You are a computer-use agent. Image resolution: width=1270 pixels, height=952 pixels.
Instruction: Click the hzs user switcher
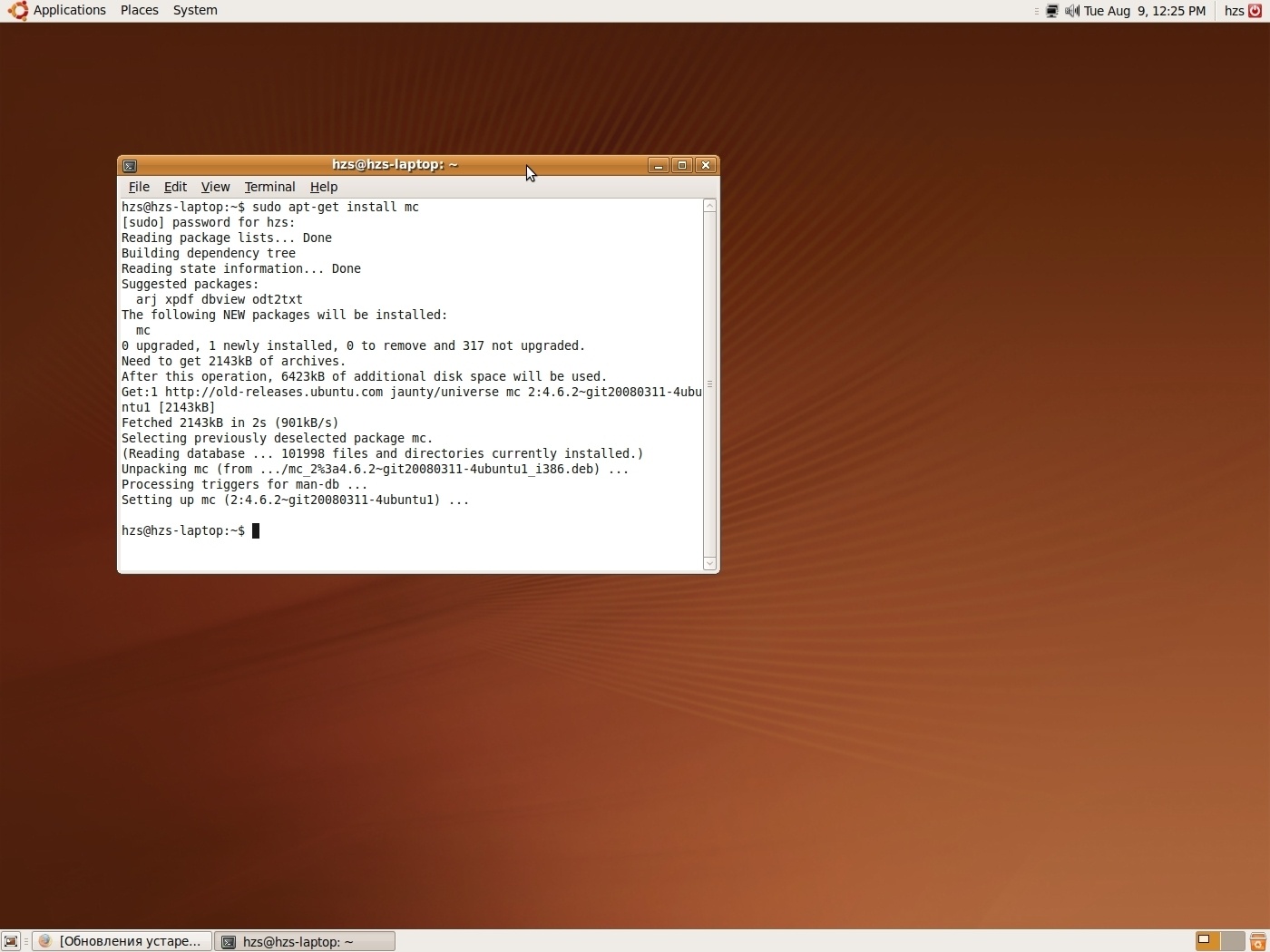click(1234, 11)
